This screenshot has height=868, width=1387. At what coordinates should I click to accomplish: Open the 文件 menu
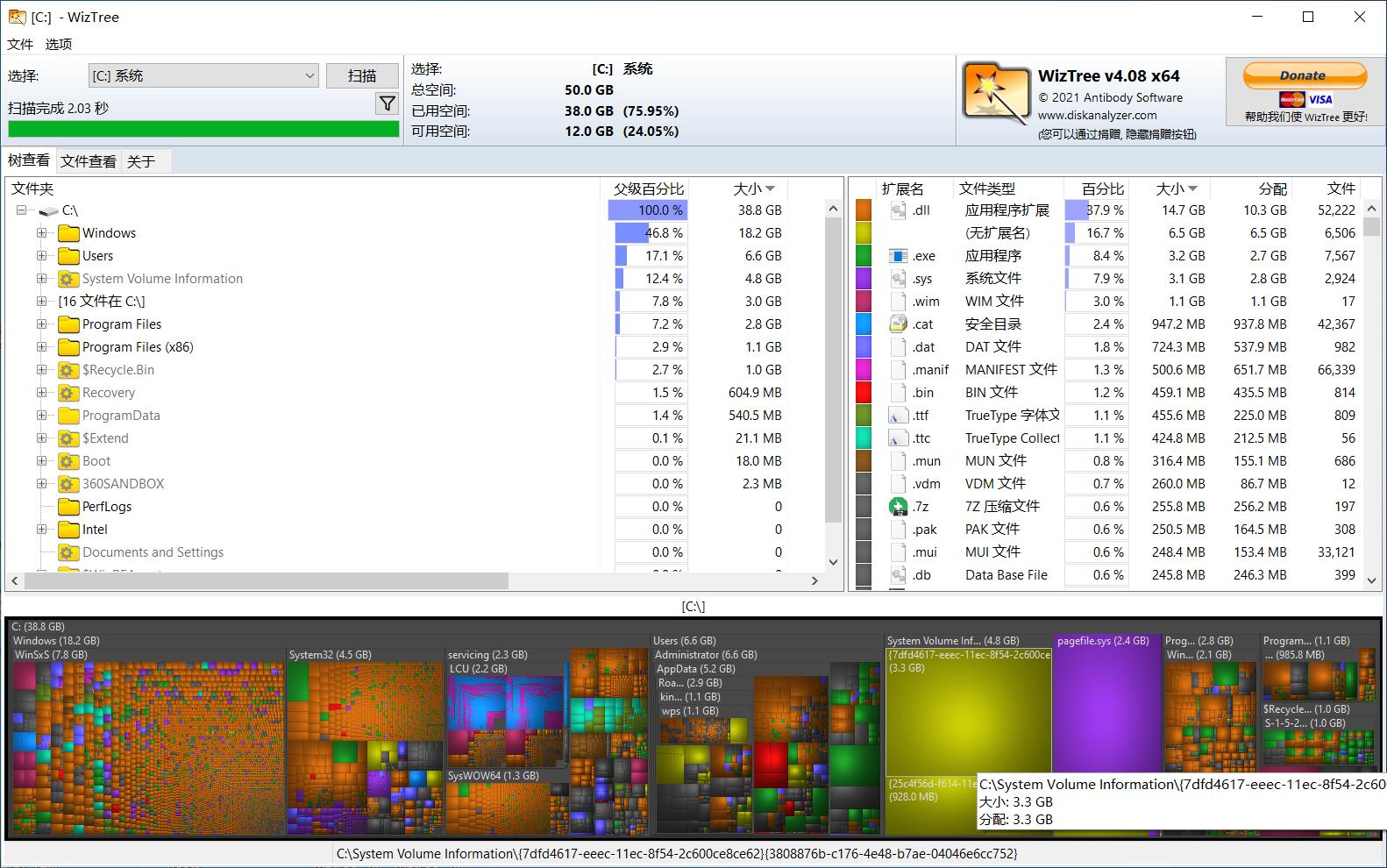20,44
